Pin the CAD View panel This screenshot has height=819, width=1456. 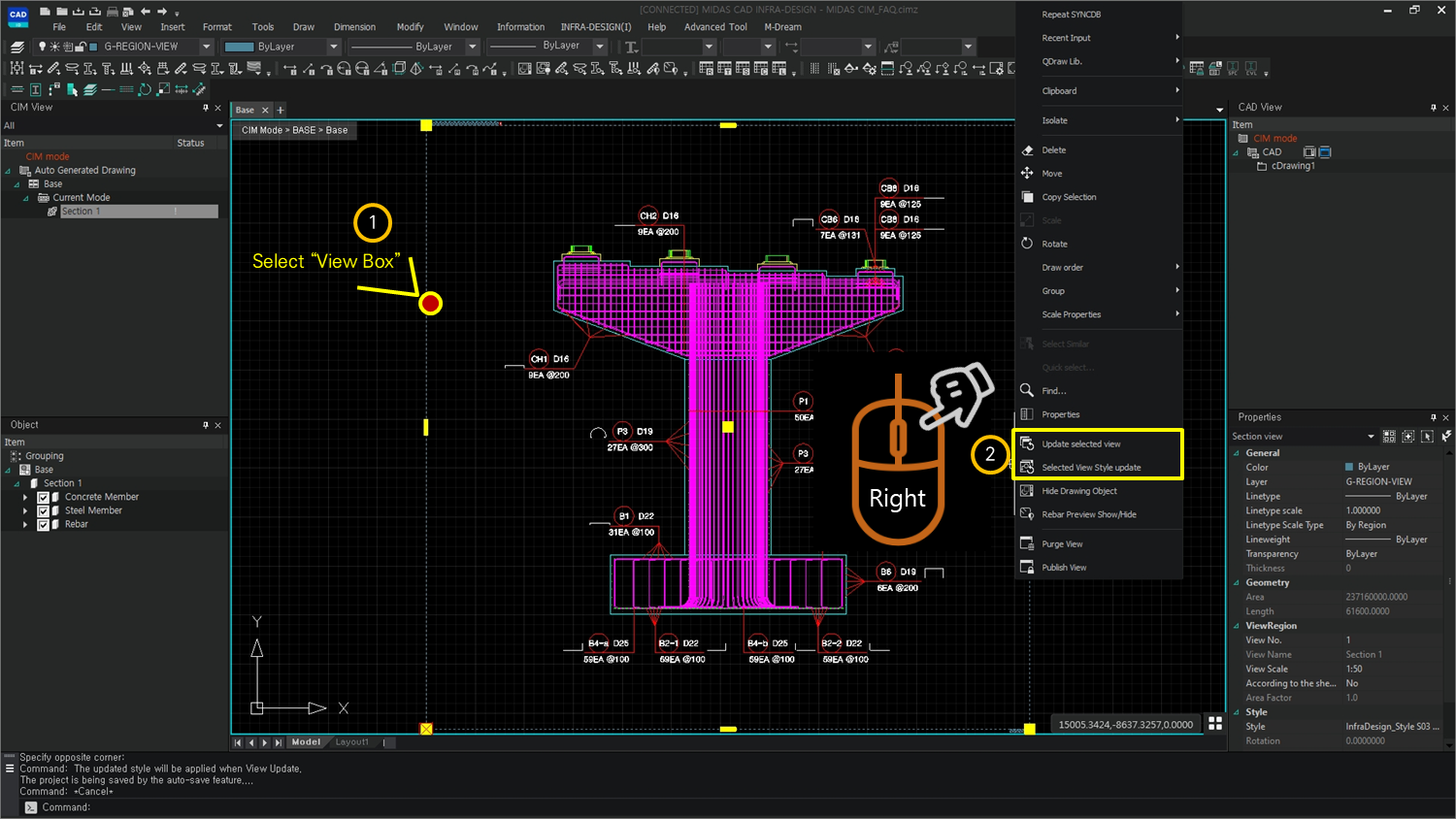(1435, 107)
